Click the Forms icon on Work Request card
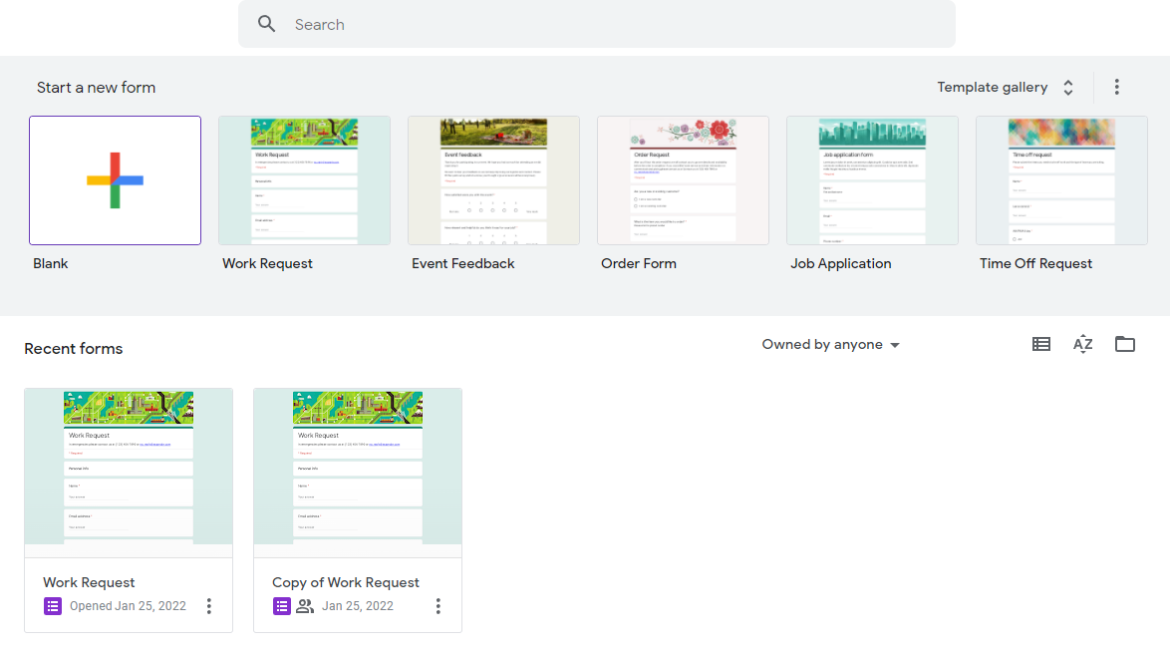This screenshot has height=658, width=1170. tap(52, 606)
